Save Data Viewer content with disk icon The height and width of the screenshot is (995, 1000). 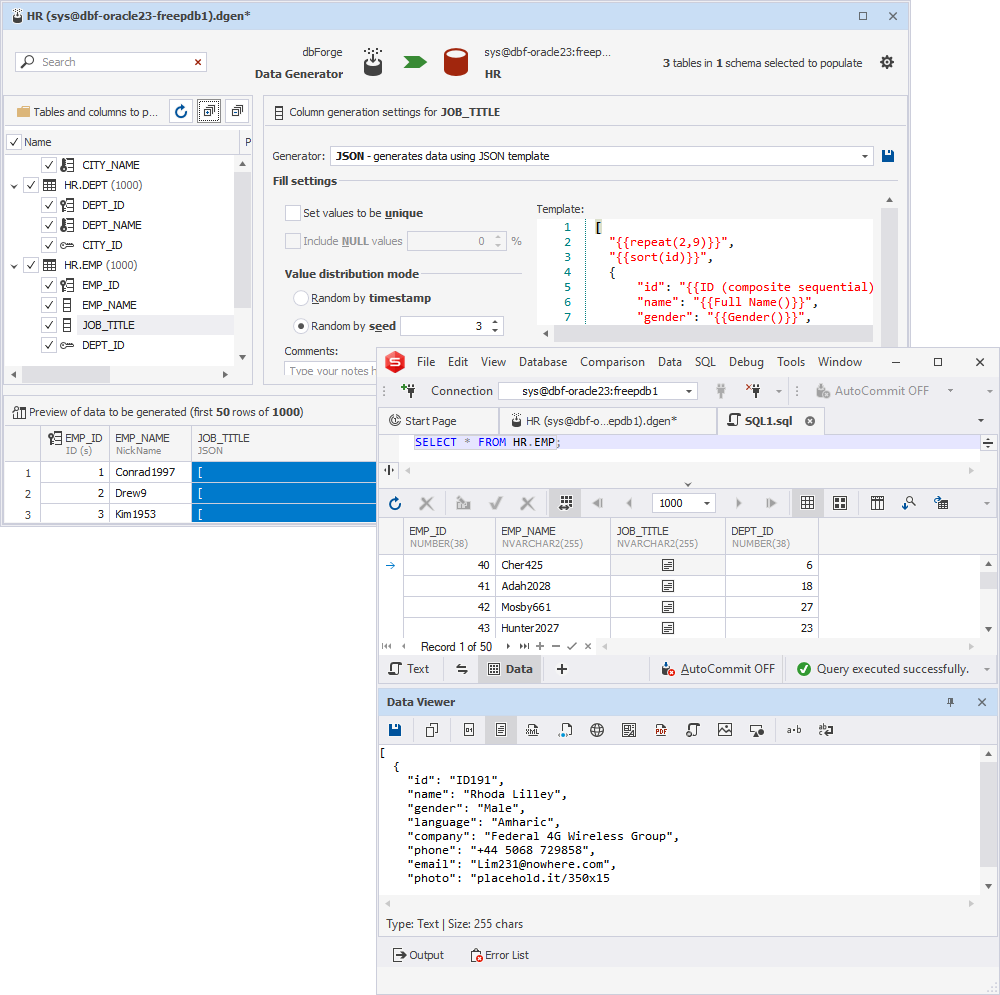pyautogui.click(x=395, y=730)
